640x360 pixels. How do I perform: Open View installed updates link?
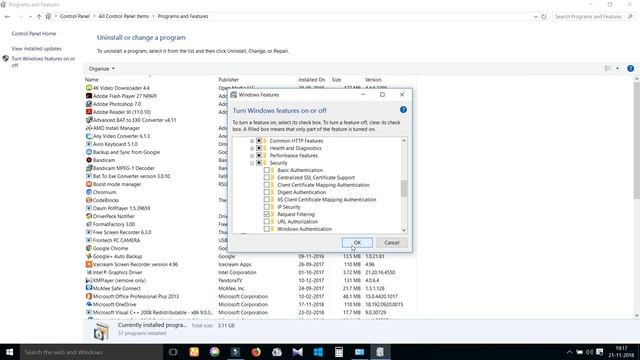[x=37, y=49]
